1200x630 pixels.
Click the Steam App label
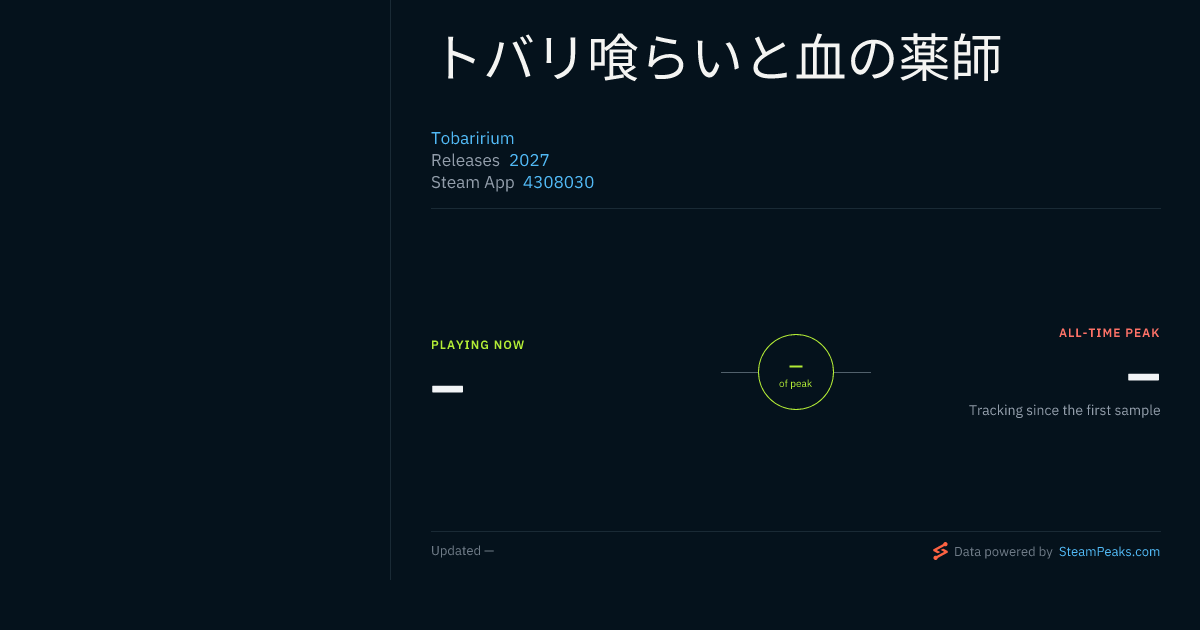click(472, 182)
